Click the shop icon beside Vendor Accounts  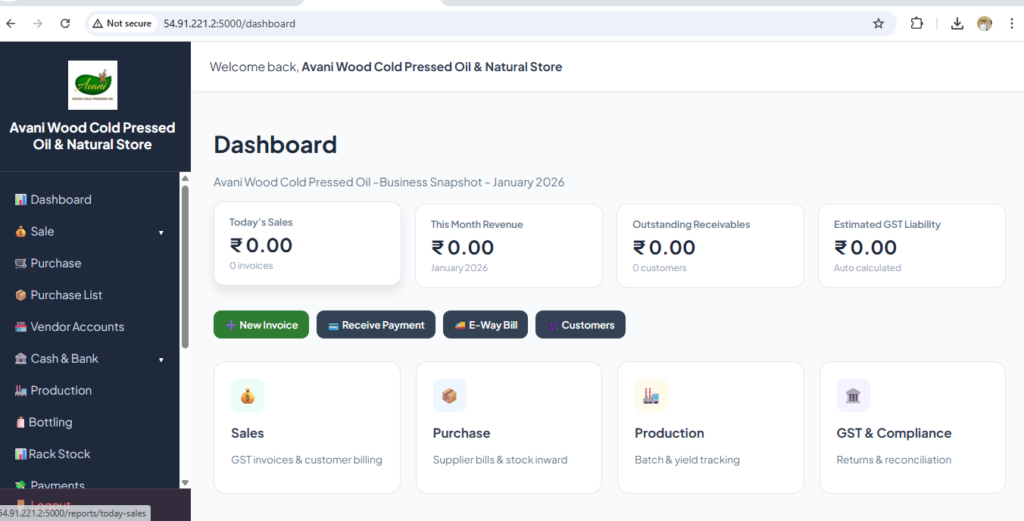pyautogui.click(x=21, y=327)
